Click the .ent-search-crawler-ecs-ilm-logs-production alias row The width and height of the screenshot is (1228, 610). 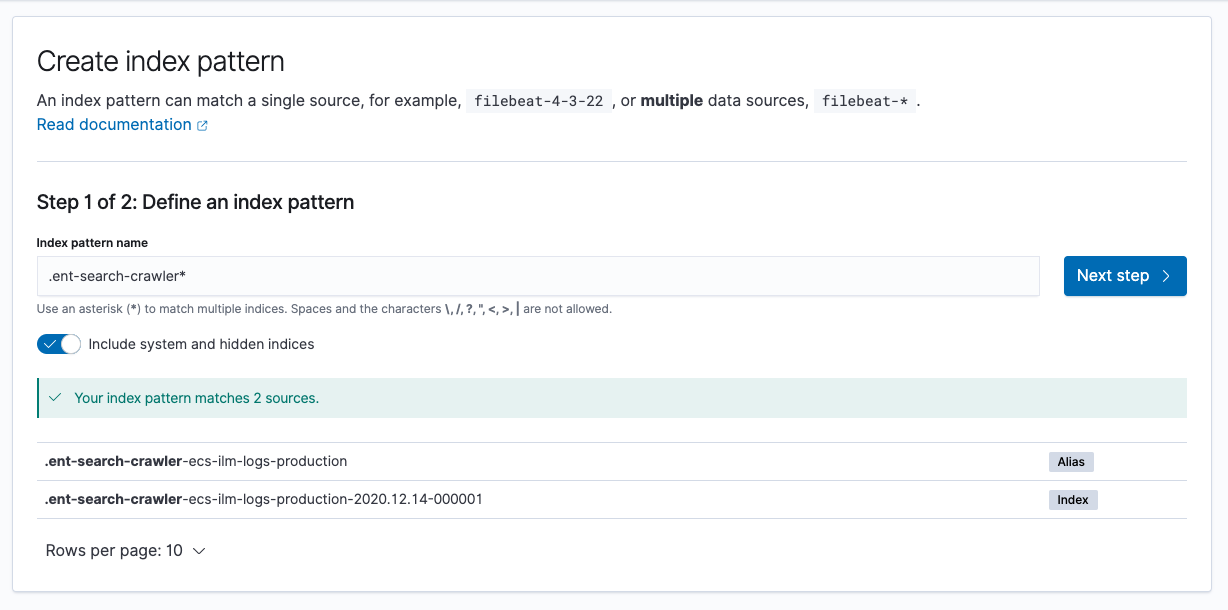click(x=195, y=461)
